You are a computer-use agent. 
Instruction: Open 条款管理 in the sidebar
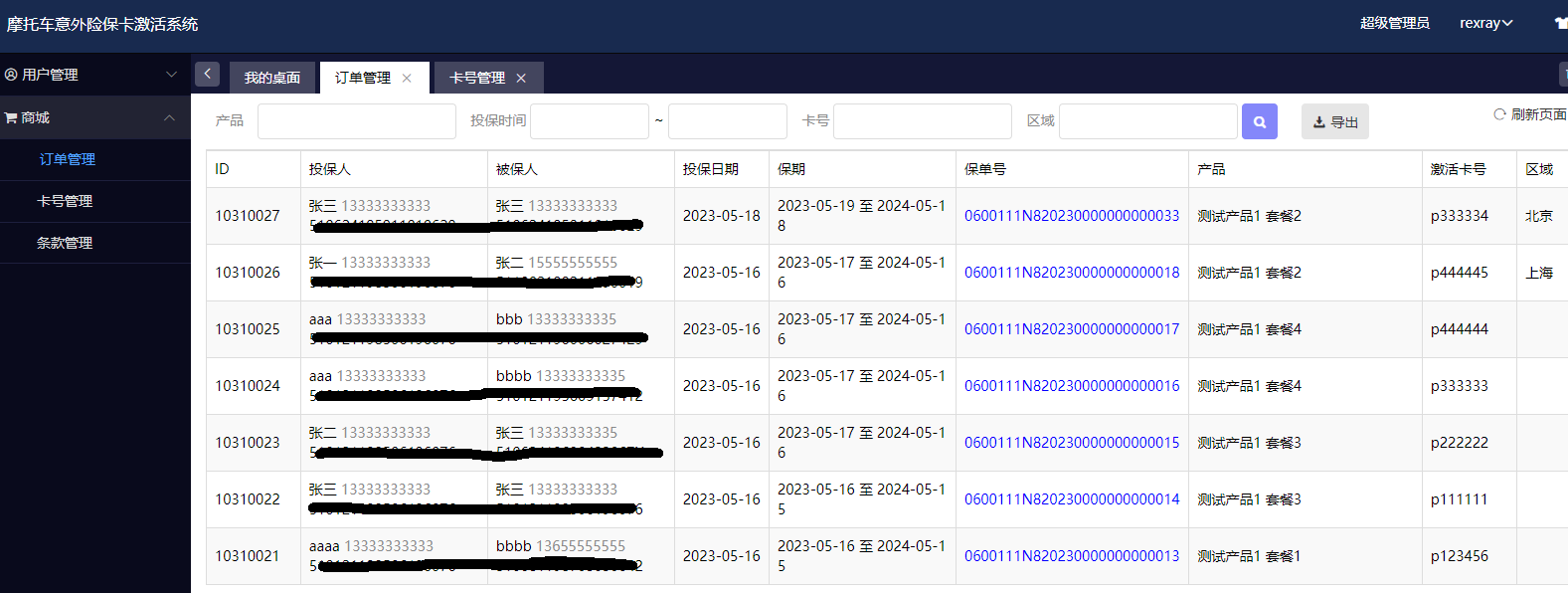(65, 243)
